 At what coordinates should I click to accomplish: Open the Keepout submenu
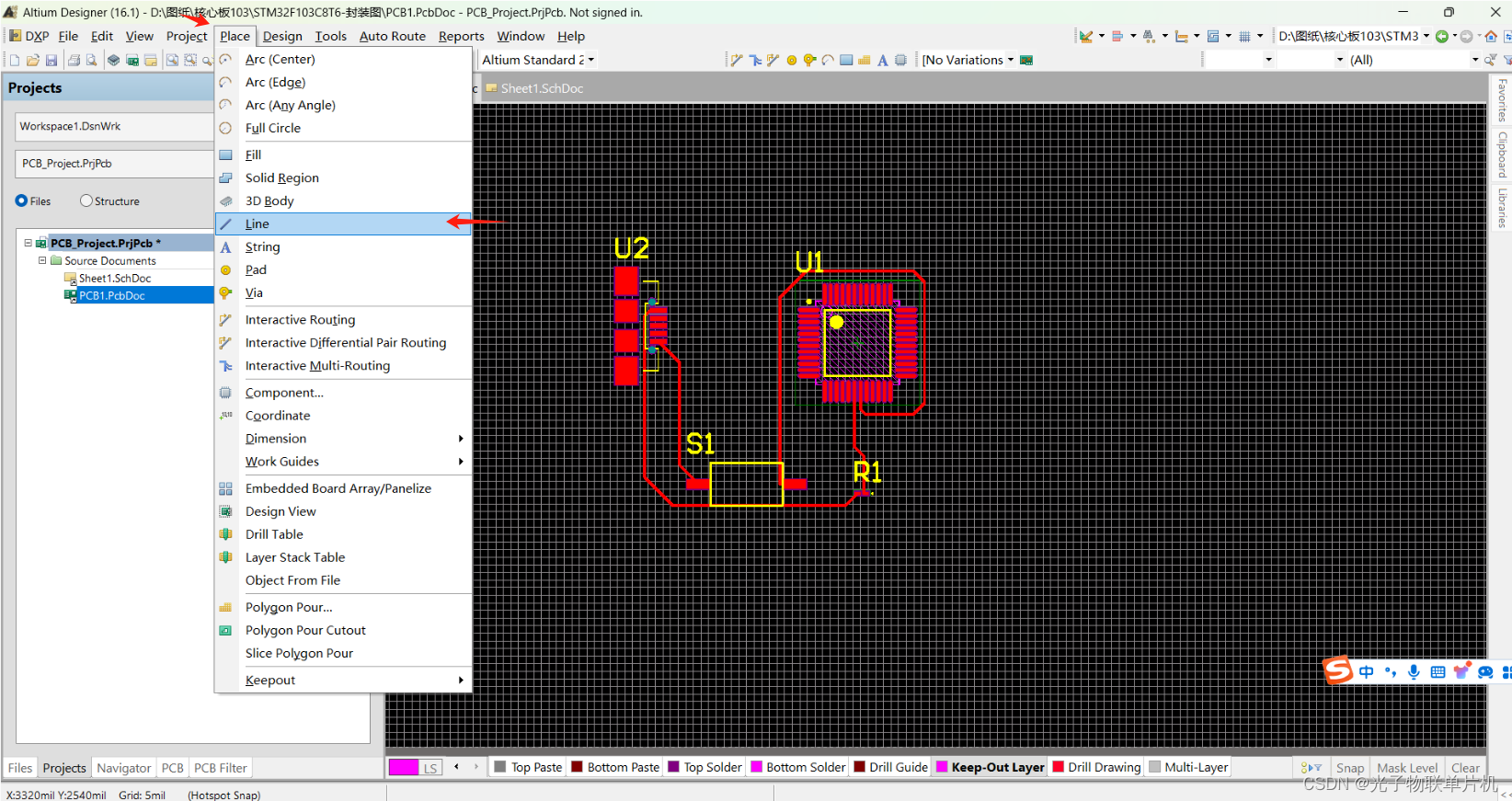click(343, 681)
